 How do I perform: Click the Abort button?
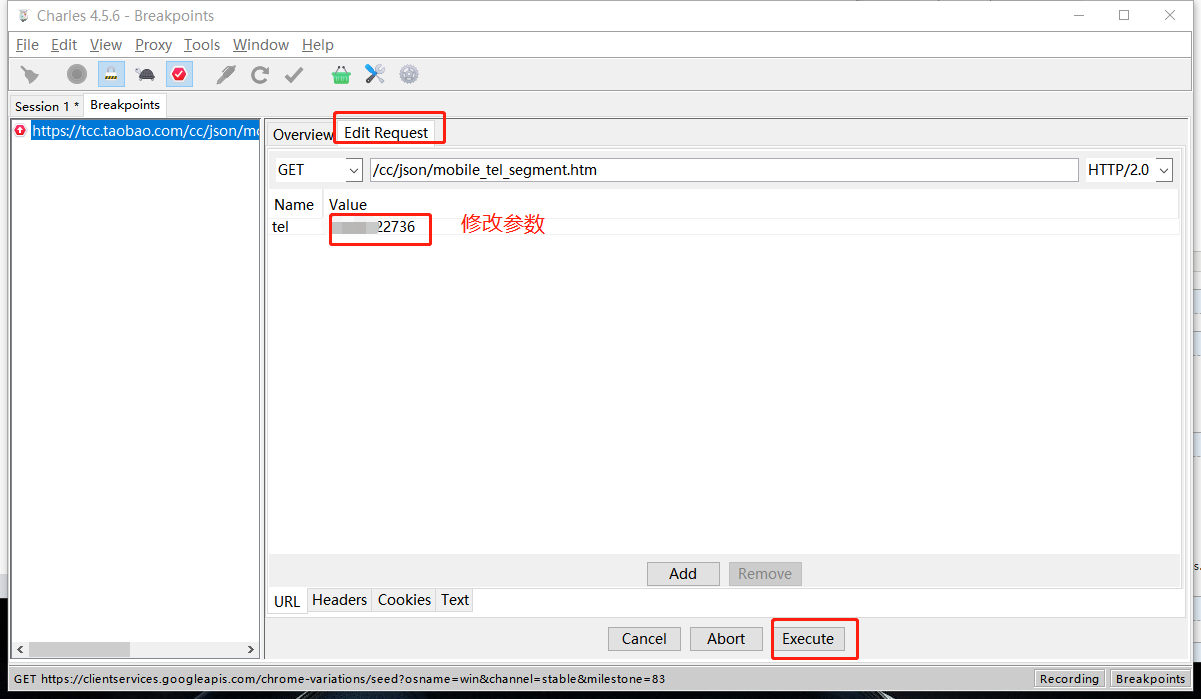point(726,639)
